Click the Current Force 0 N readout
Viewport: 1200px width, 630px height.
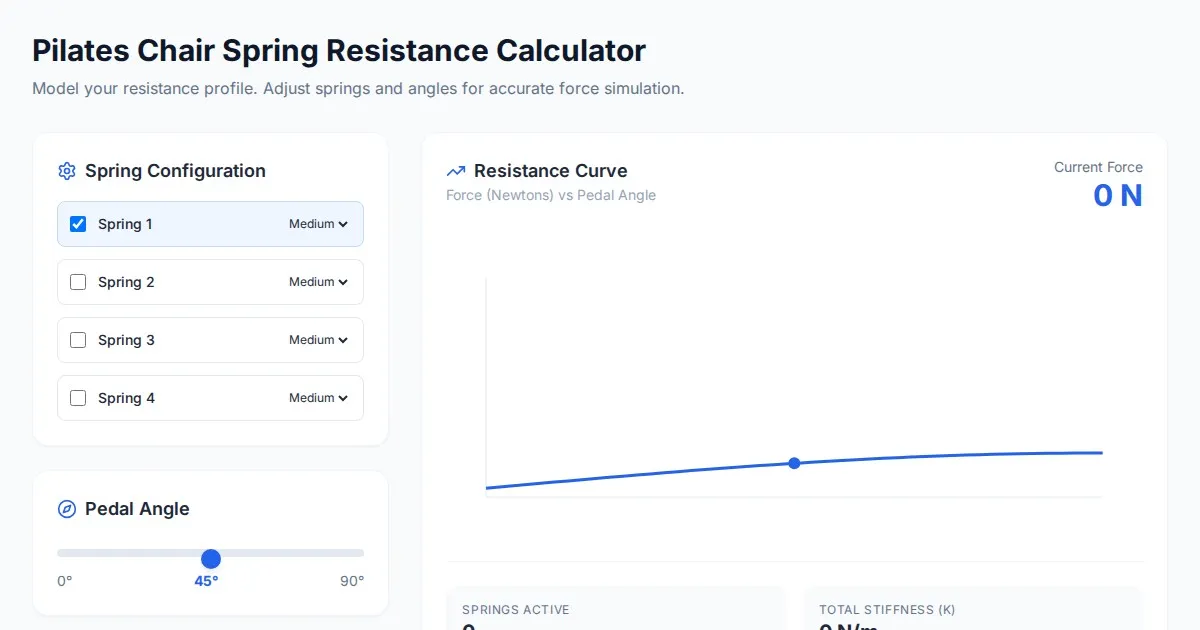pyautogui.click(x=1117, y=196)
